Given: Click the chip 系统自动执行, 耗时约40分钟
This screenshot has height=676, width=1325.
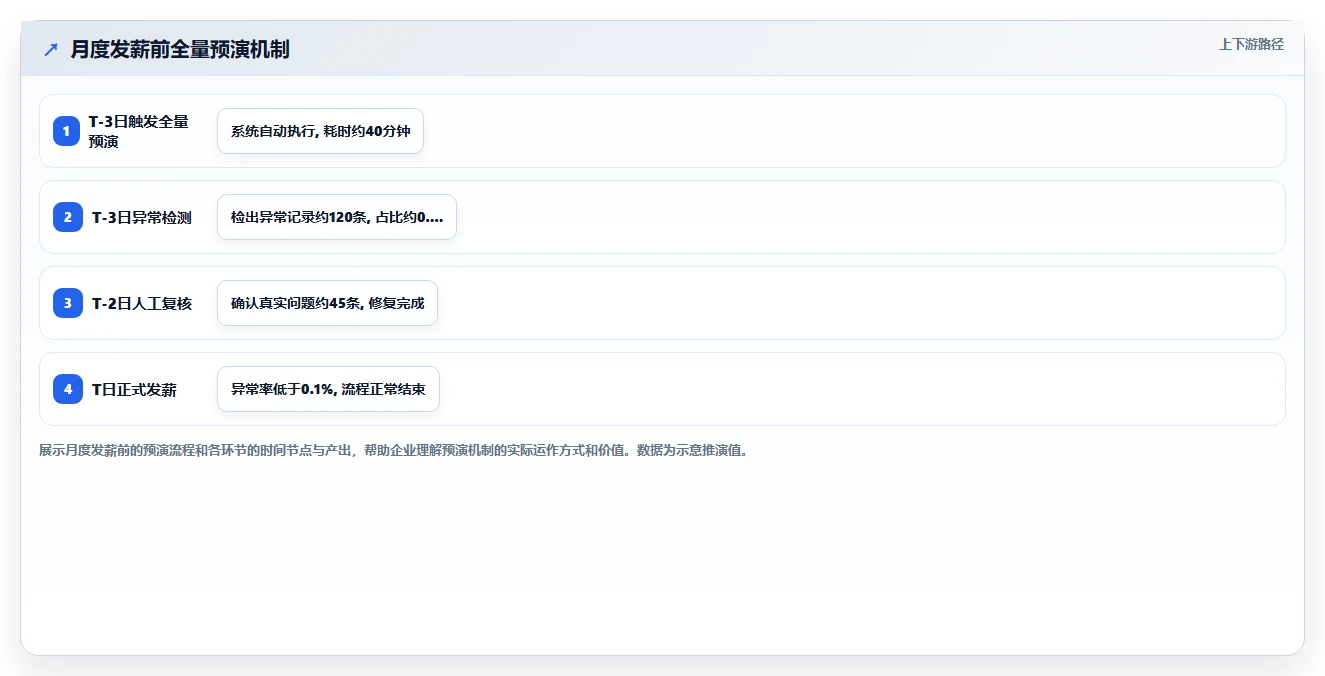Looking at the screenshot, I should tap(321, 131).
